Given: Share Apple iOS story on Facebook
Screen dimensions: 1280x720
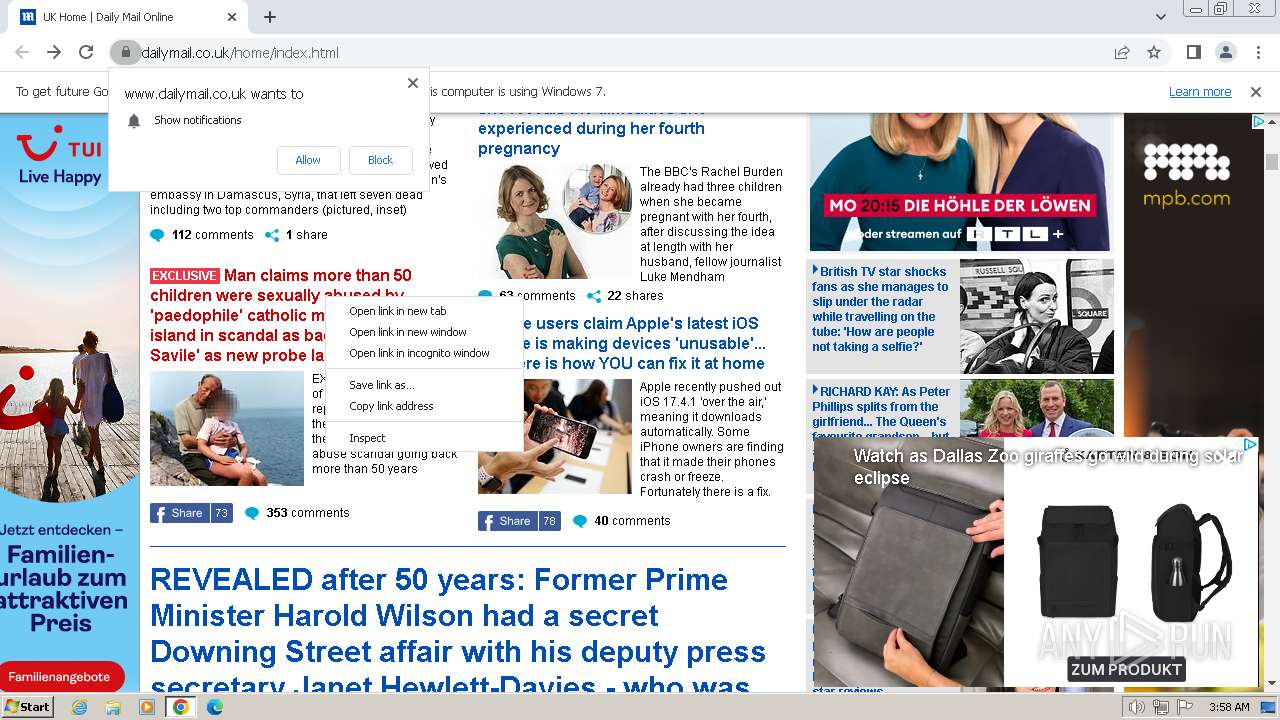Looking at the screenshot, I should point(519,521).
